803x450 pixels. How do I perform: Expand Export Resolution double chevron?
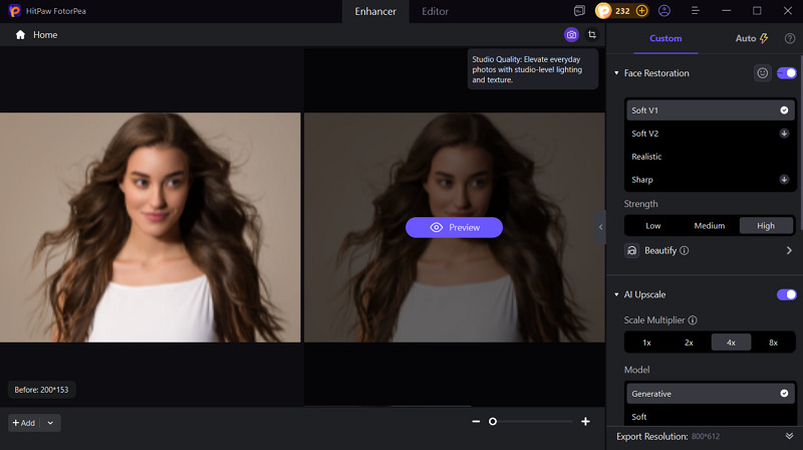[x=789, y=436]
